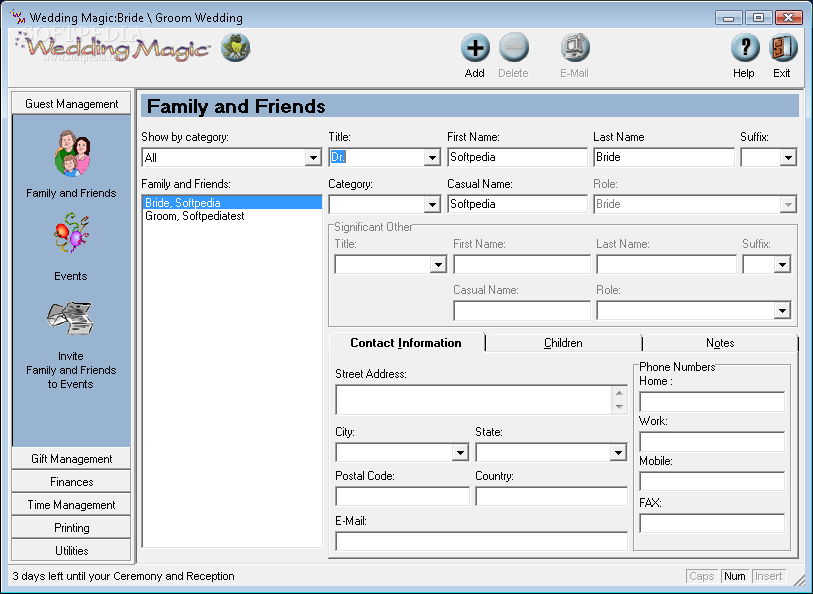Click the E-Mail computer icon
Viewport: 813px width, 594px height.
[x=574, y=48]
